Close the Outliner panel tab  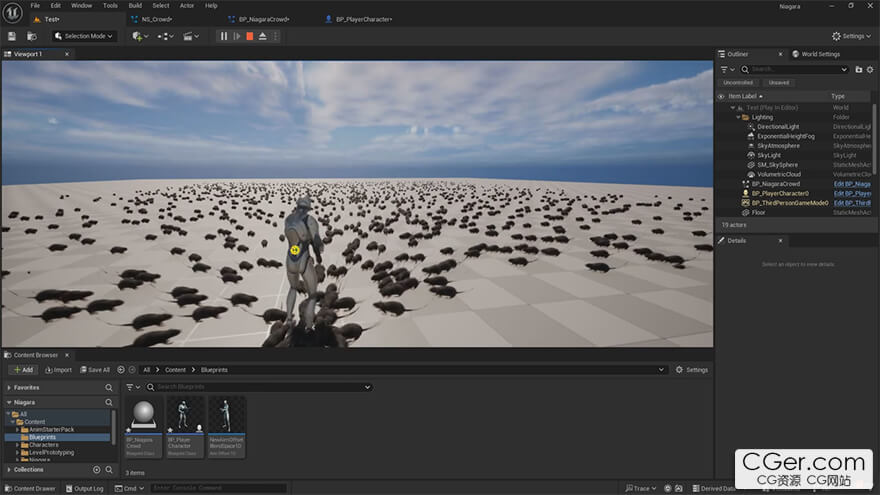click(780, 54)
